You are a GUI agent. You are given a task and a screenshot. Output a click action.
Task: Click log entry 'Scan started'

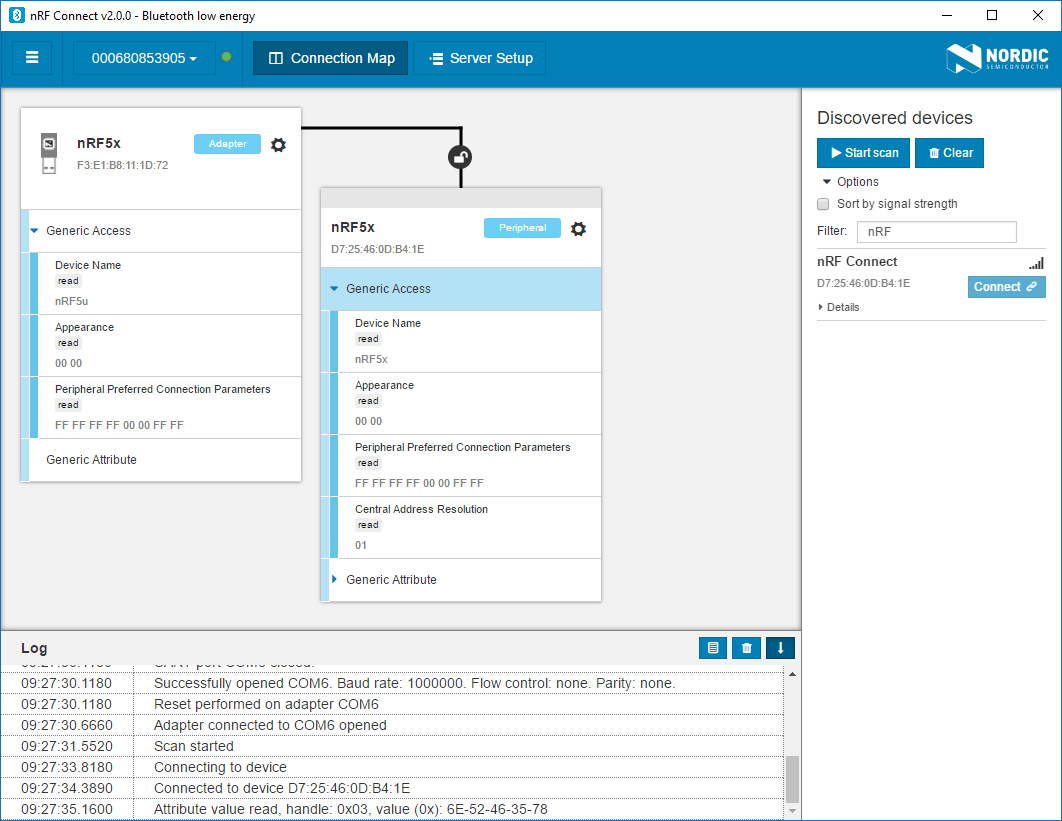tap(194, 746)
